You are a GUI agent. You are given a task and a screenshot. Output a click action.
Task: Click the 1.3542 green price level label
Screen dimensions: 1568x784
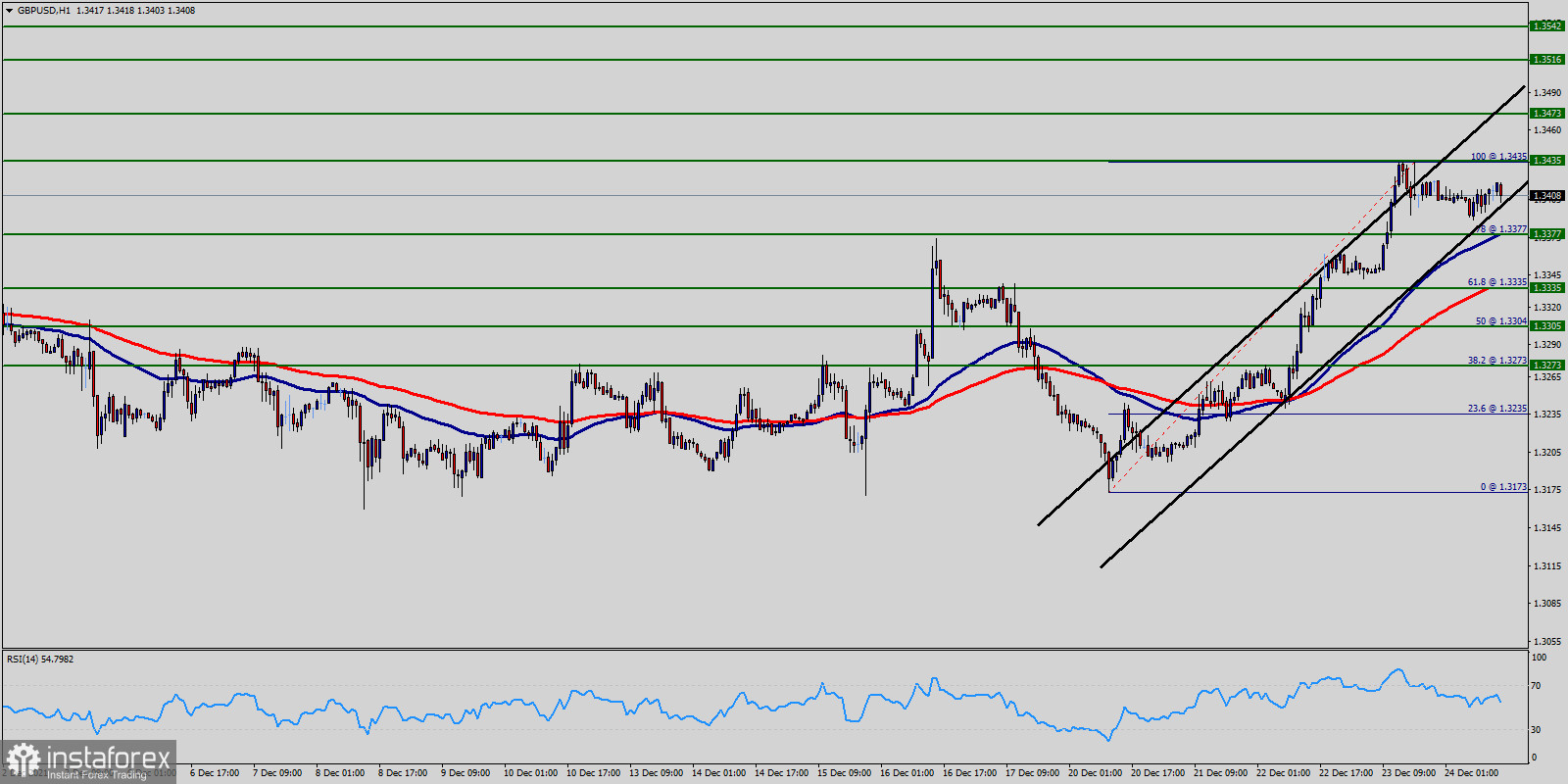[1547, 26]
